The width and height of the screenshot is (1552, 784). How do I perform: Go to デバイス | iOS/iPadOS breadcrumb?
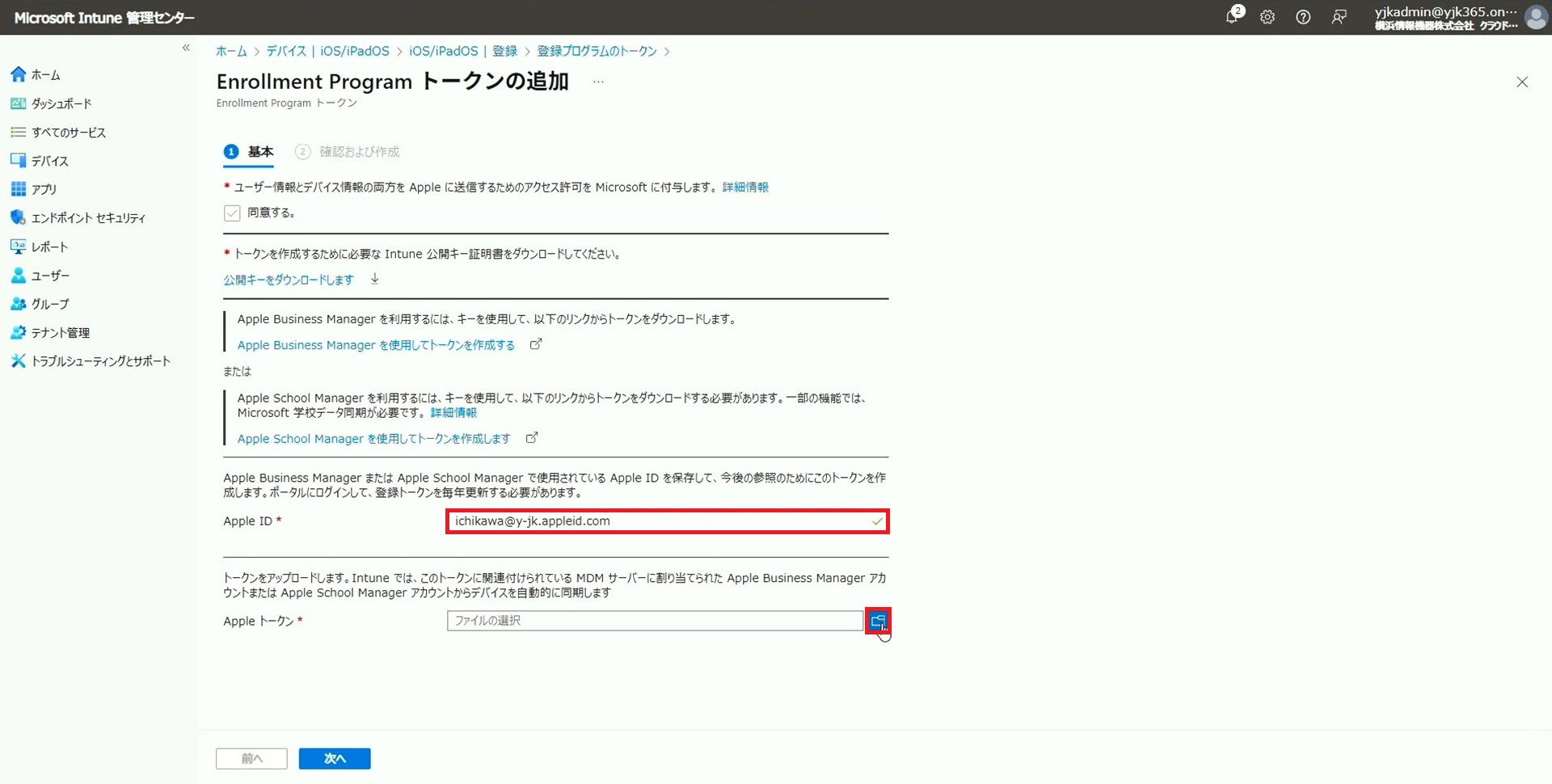pos(327,51)
